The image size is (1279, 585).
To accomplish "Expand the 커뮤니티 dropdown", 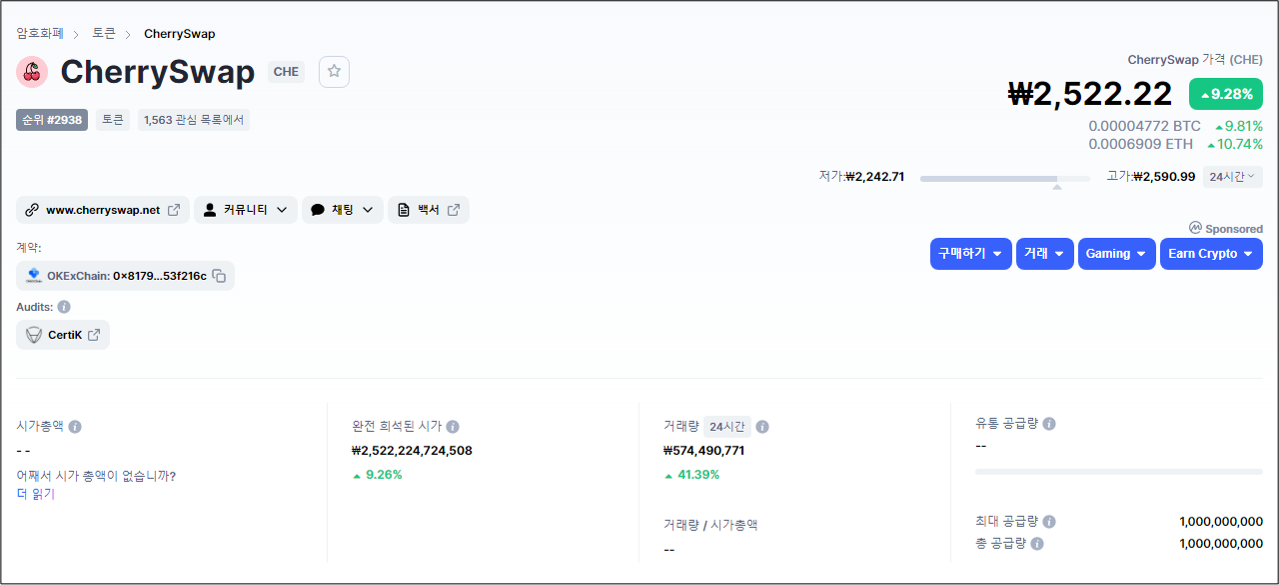I will pyautogui.click(x=245, y=210).
